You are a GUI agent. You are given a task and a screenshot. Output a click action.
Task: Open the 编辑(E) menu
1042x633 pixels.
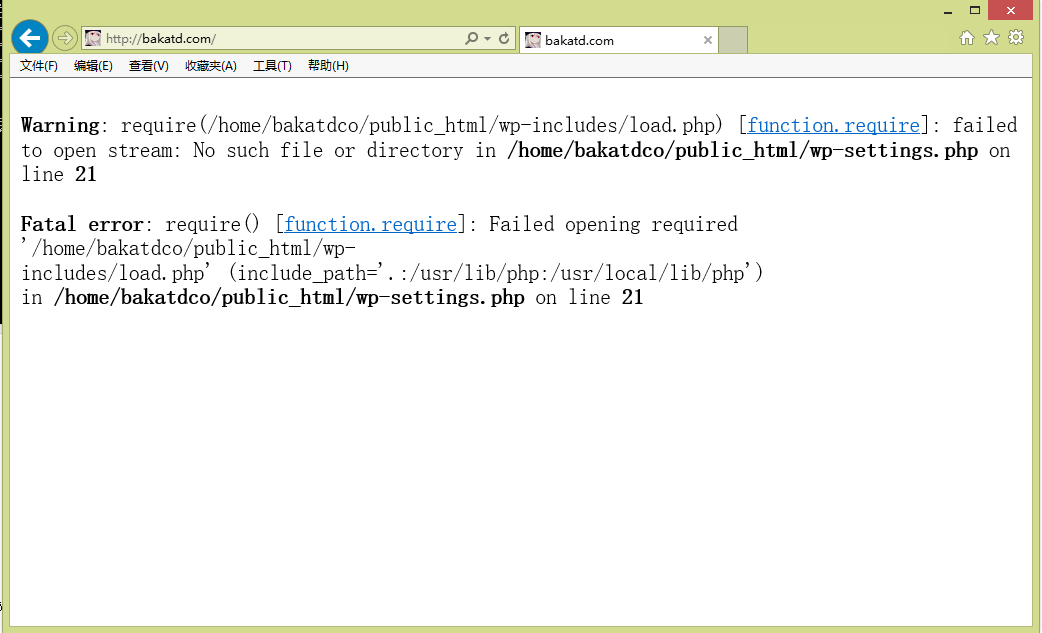click(x=93, y=66)
